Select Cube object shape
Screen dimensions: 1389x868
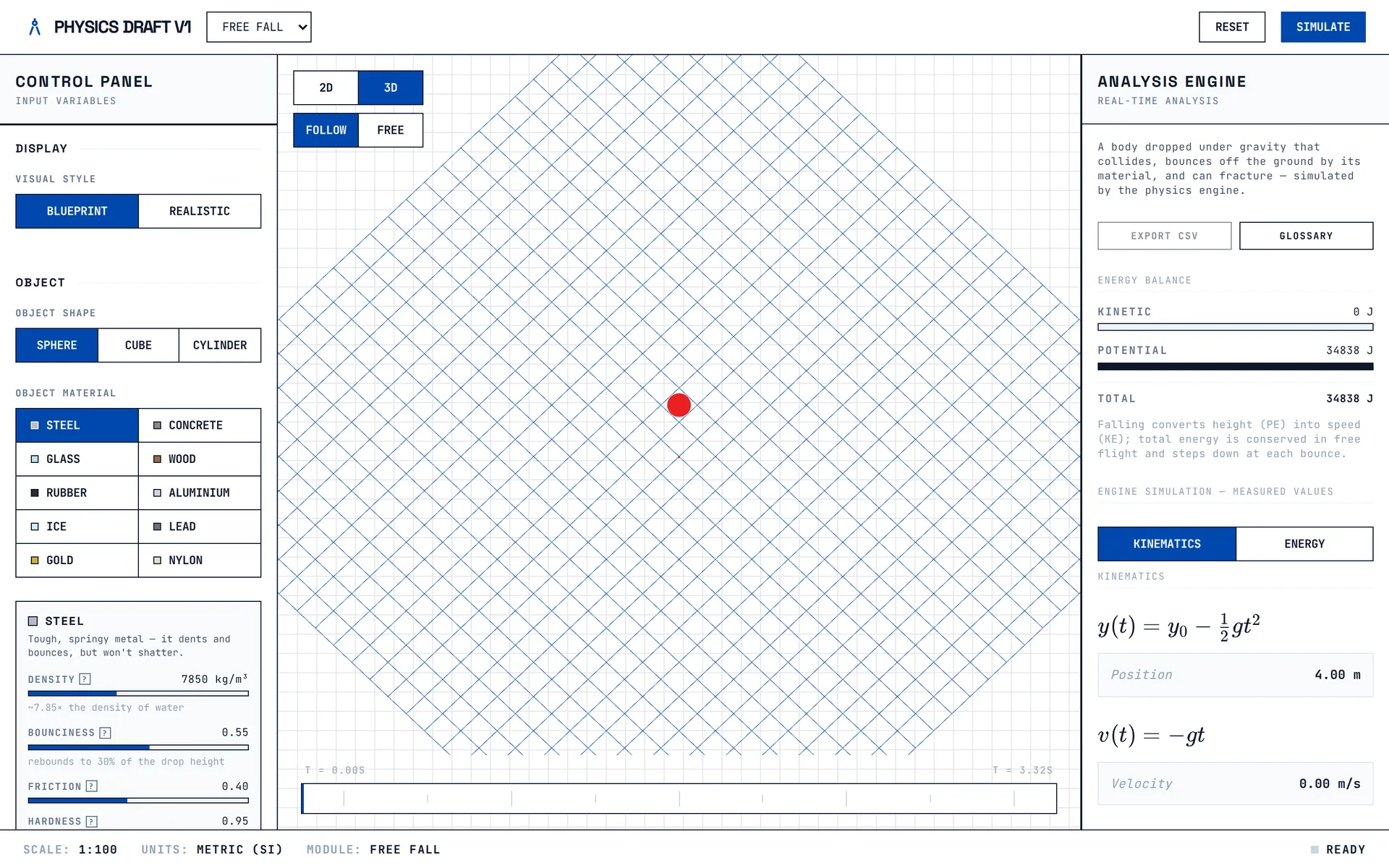(x=138, y=345)
